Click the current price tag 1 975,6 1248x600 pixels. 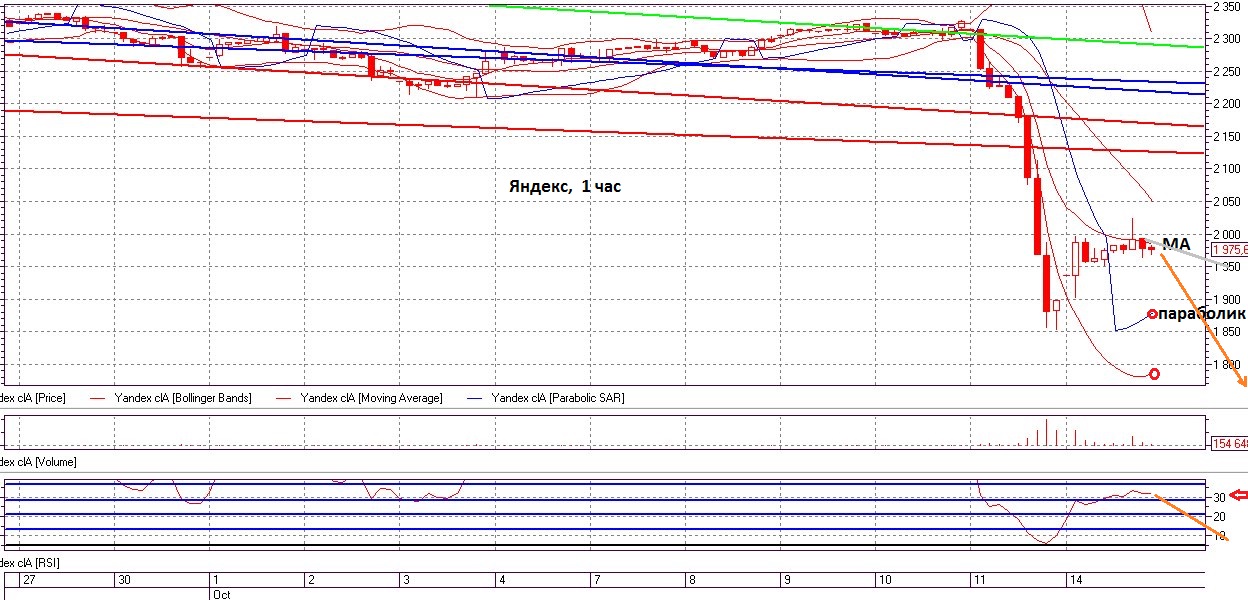[1229, 251]
